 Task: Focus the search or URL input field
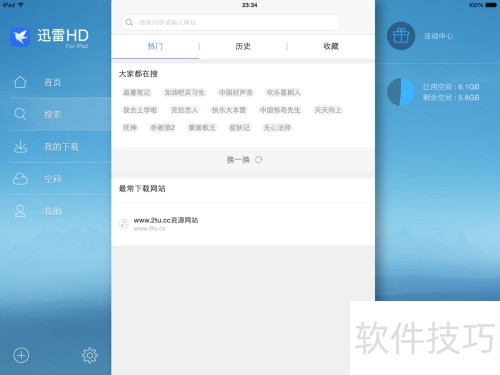point(231,23)
